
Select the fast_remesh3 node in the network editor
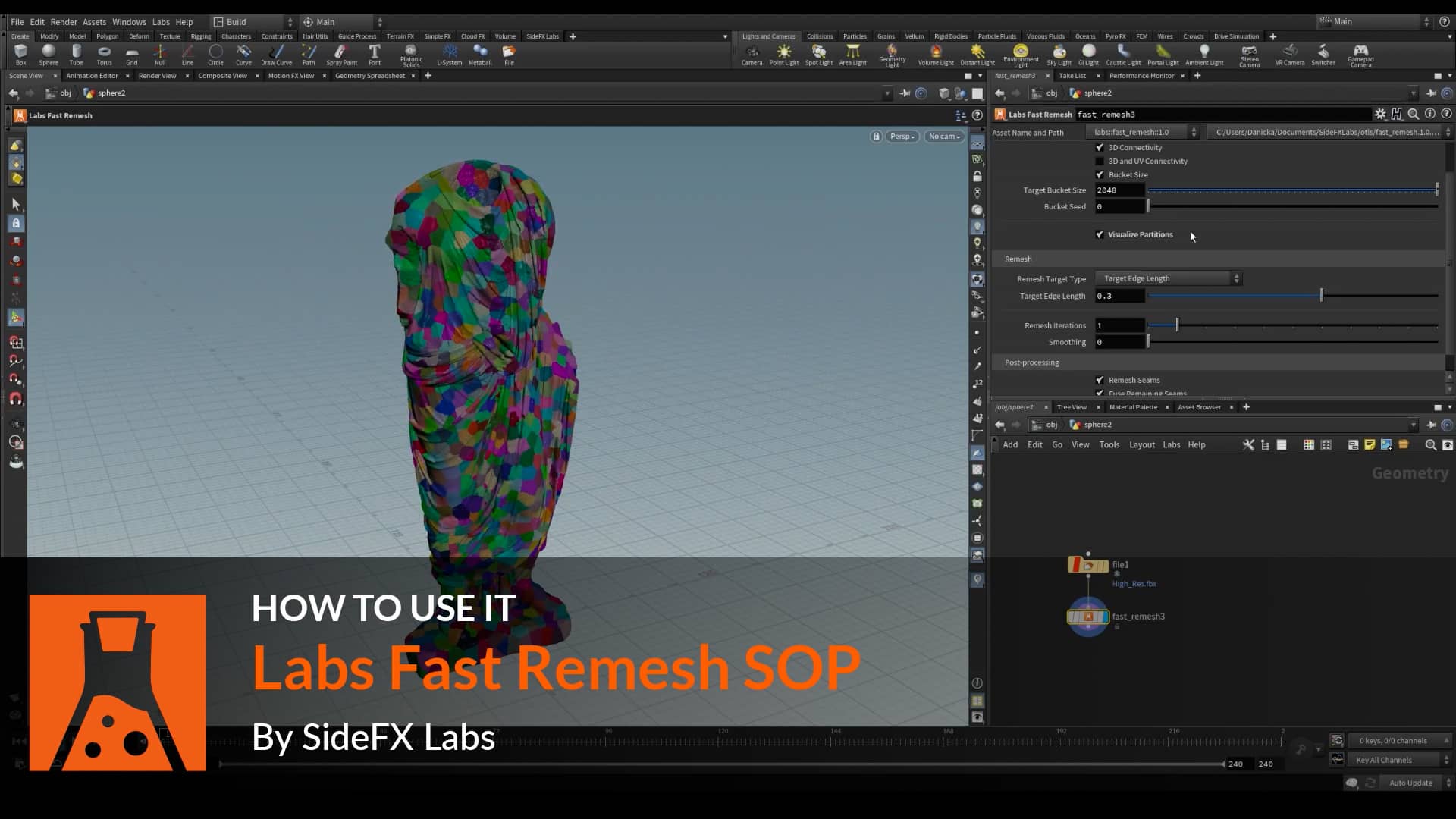[x=1087, y=617]
